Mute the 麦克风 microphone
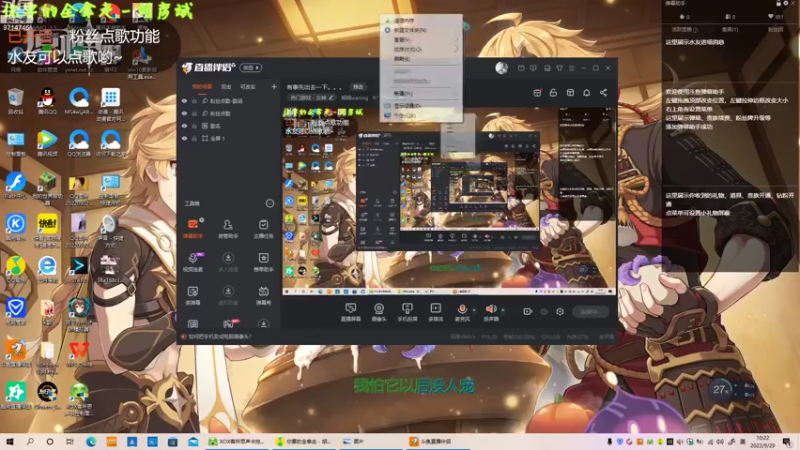800x450 pixels. [462, 312]
